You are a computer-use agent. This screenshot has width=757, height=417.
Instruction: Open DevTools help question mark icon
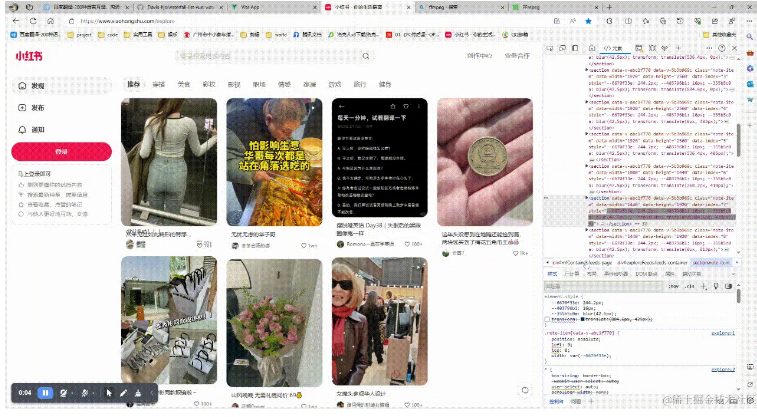coord(722,48)
